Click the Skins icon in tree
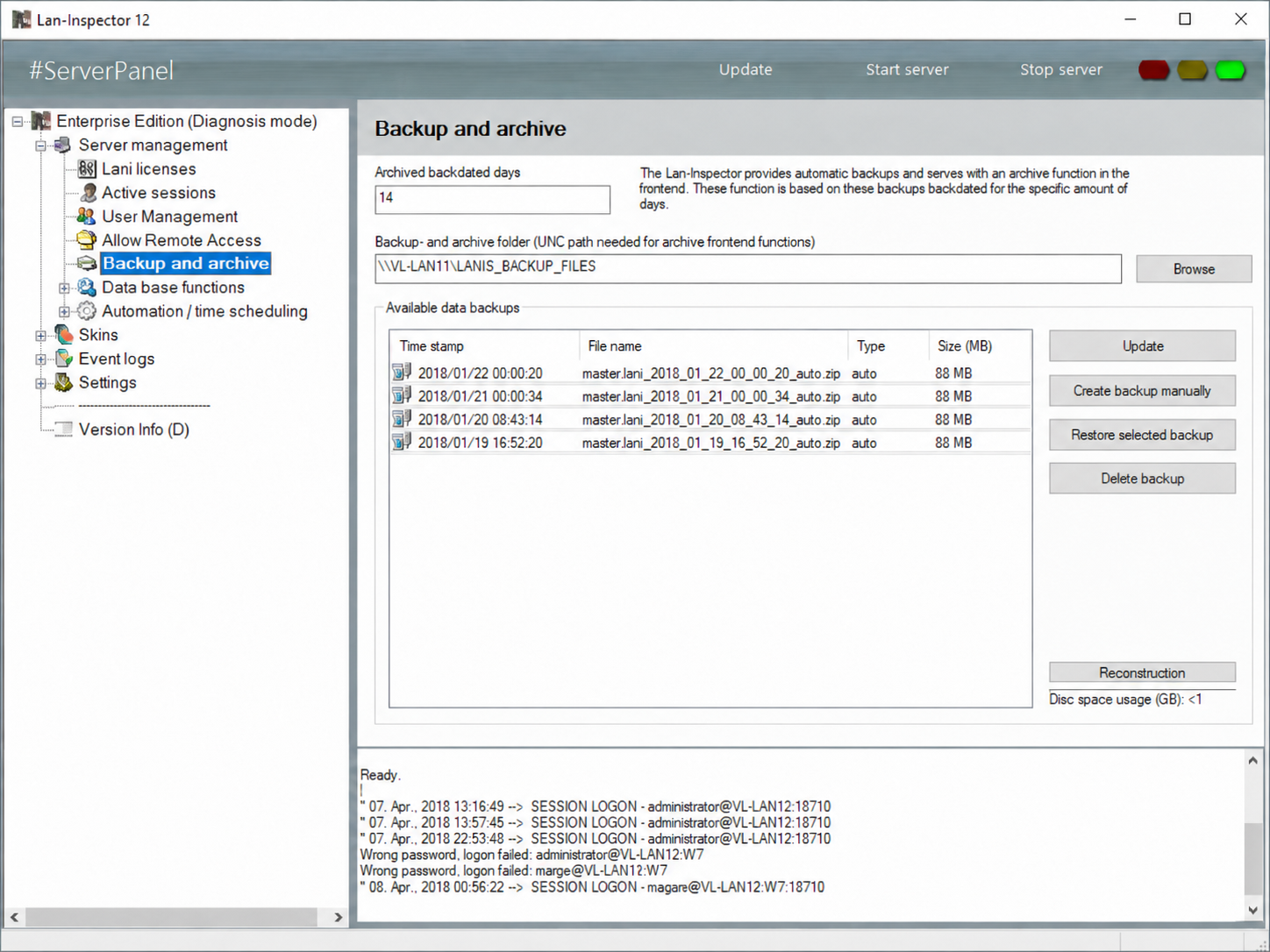The image size is (1270, 952). [x=63, y=334]
